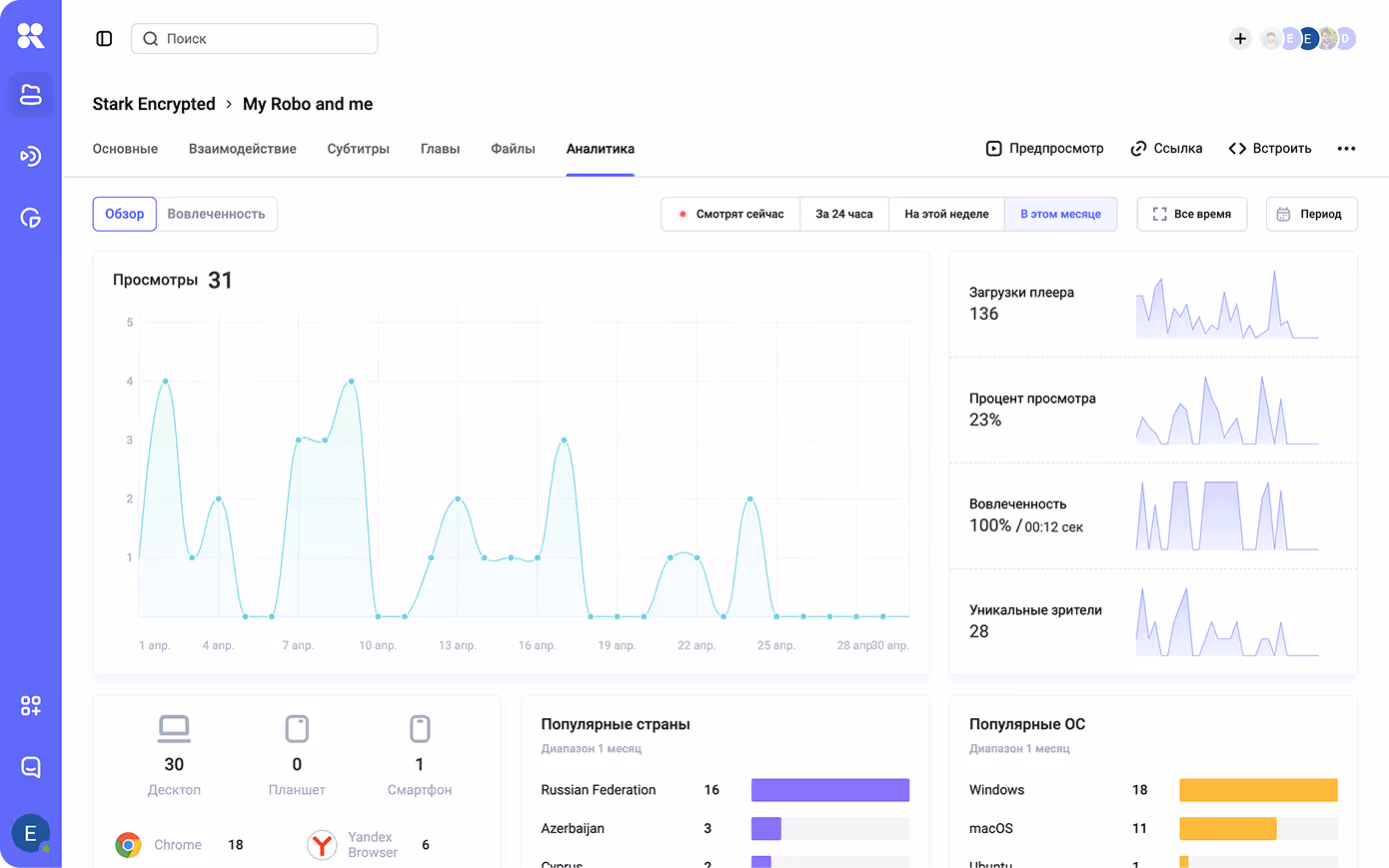The image size is (1389, 868).
Task: Click the plus add button at top
Action: click(1240, 39)
